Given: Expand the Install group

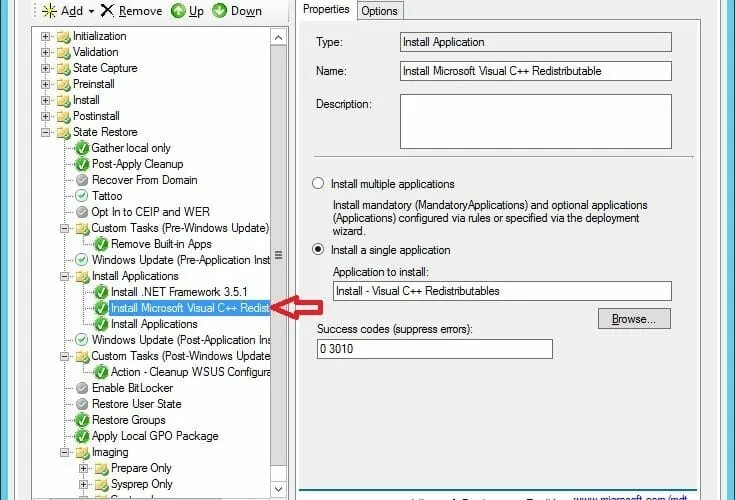Looking at the screenshot, I should coord(45,100).
